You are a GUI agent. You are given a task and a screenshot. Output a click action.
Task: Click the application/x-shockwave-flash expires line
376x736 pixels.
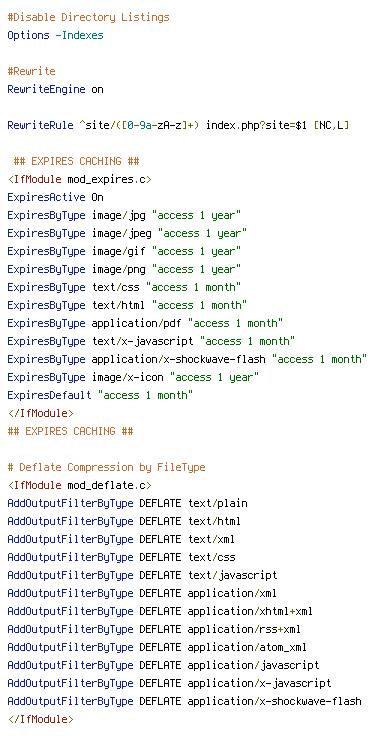(x=187, y=359)
